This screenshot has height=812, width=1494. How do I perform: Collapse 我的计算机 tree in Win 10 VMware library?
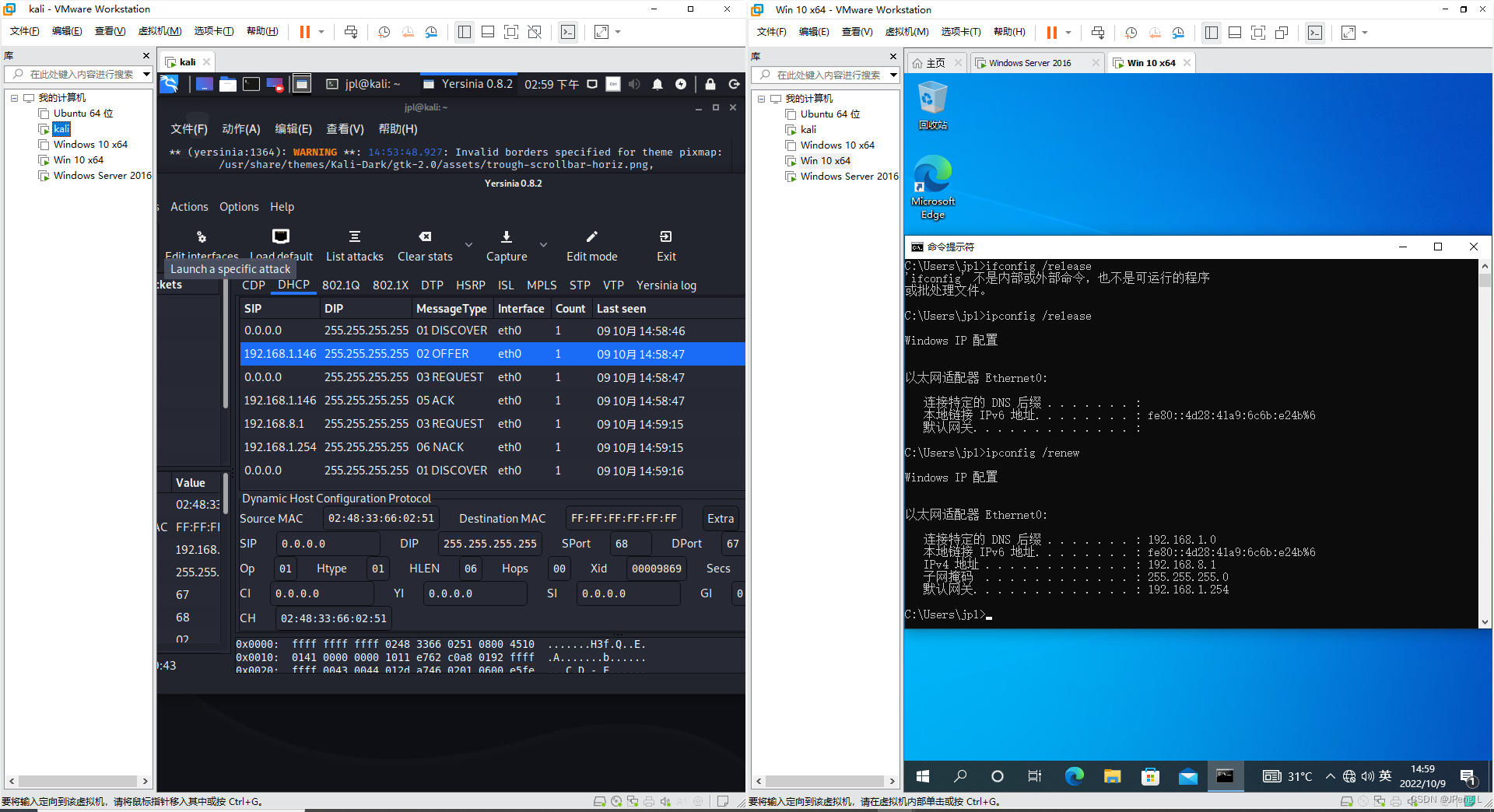(x=761, y=99)
